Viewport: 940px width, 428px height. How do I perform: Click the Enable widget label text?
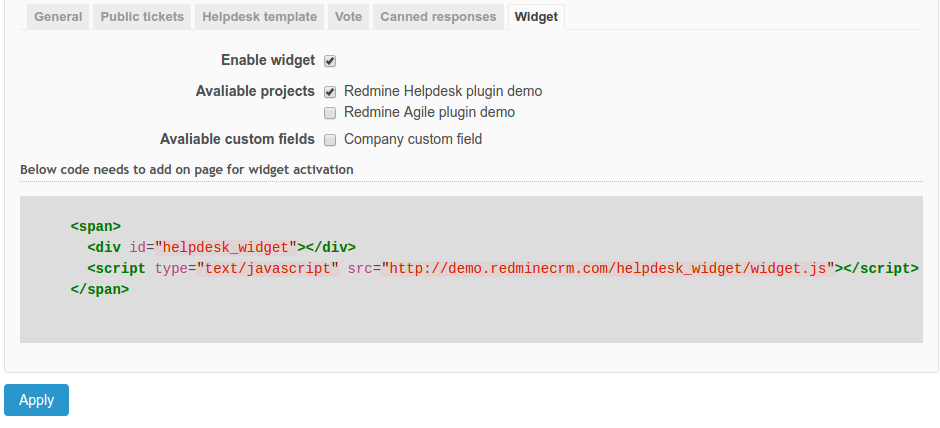(267, 61)
